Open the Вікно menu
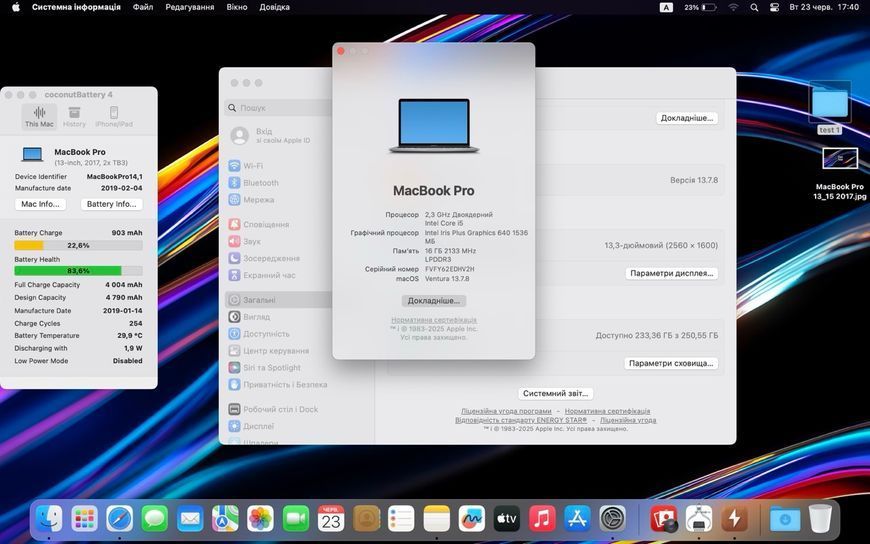The image size is (870, 544). coord(237,7)
